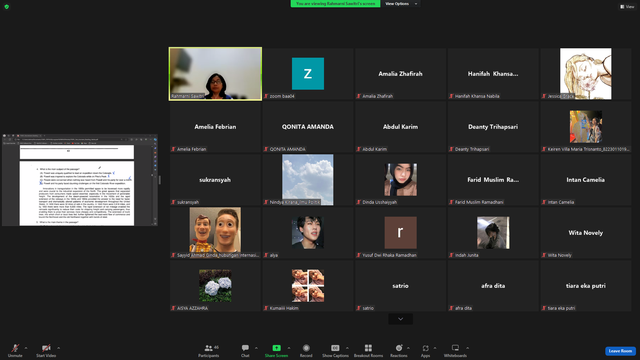The image size is (640, 360).
Task: Select satrio's tile
Action: 400,286
